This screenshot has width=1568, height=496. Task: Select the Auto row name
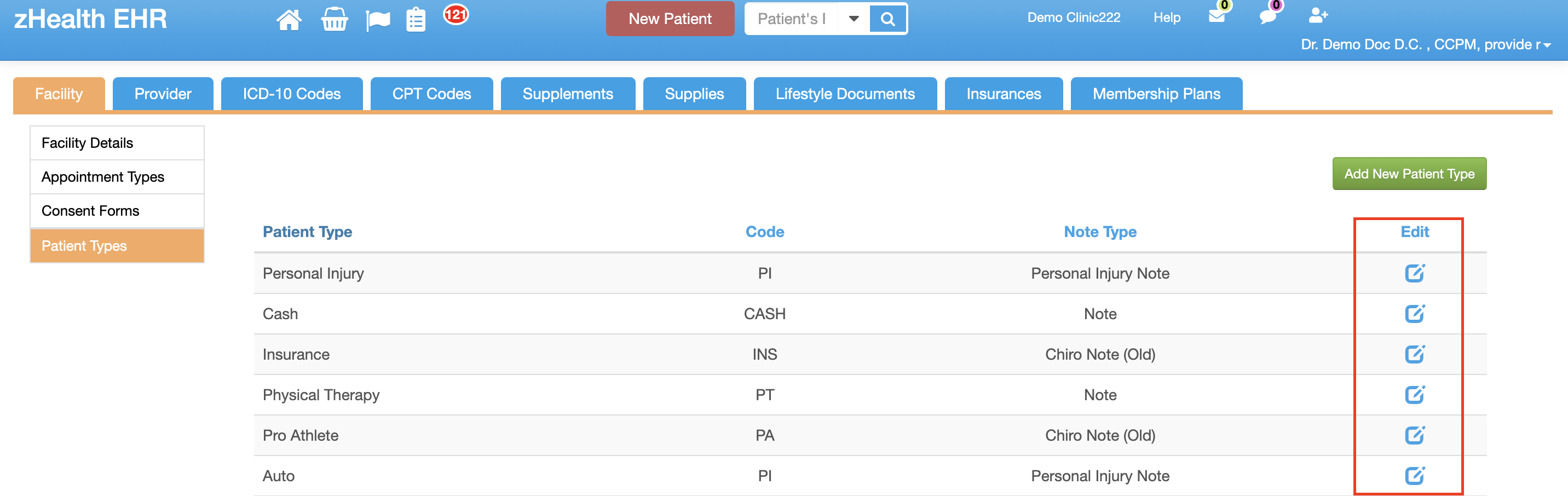click(278, 476)
